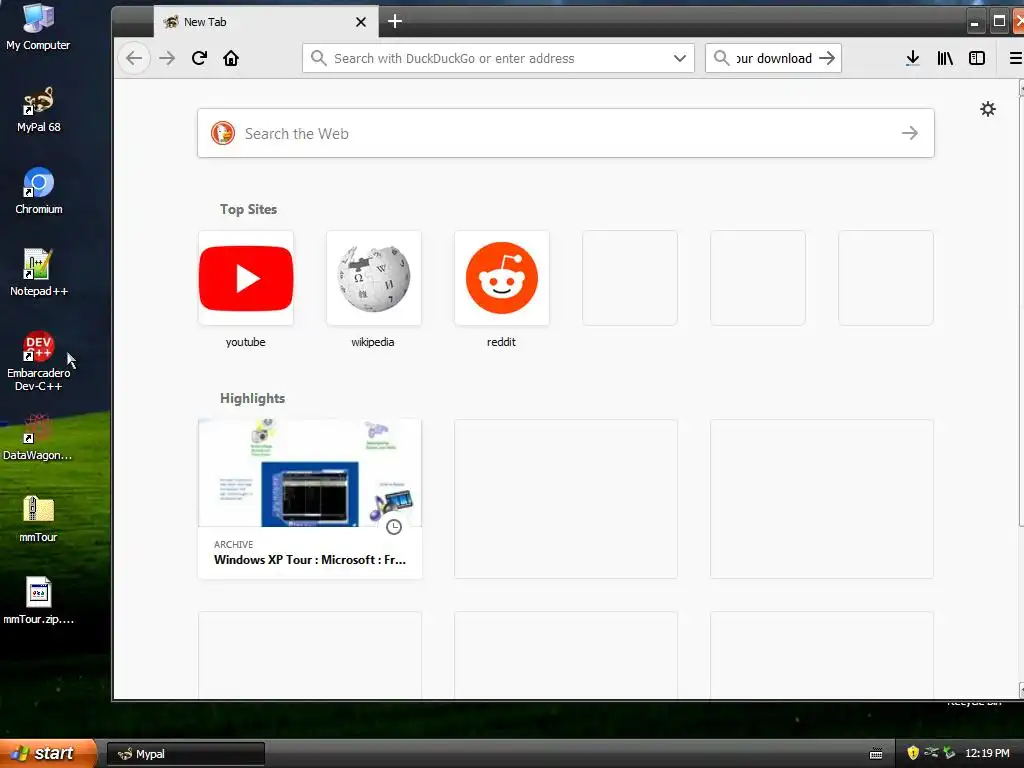Select Chromium desktop shortcut

(x=39, y=191)
